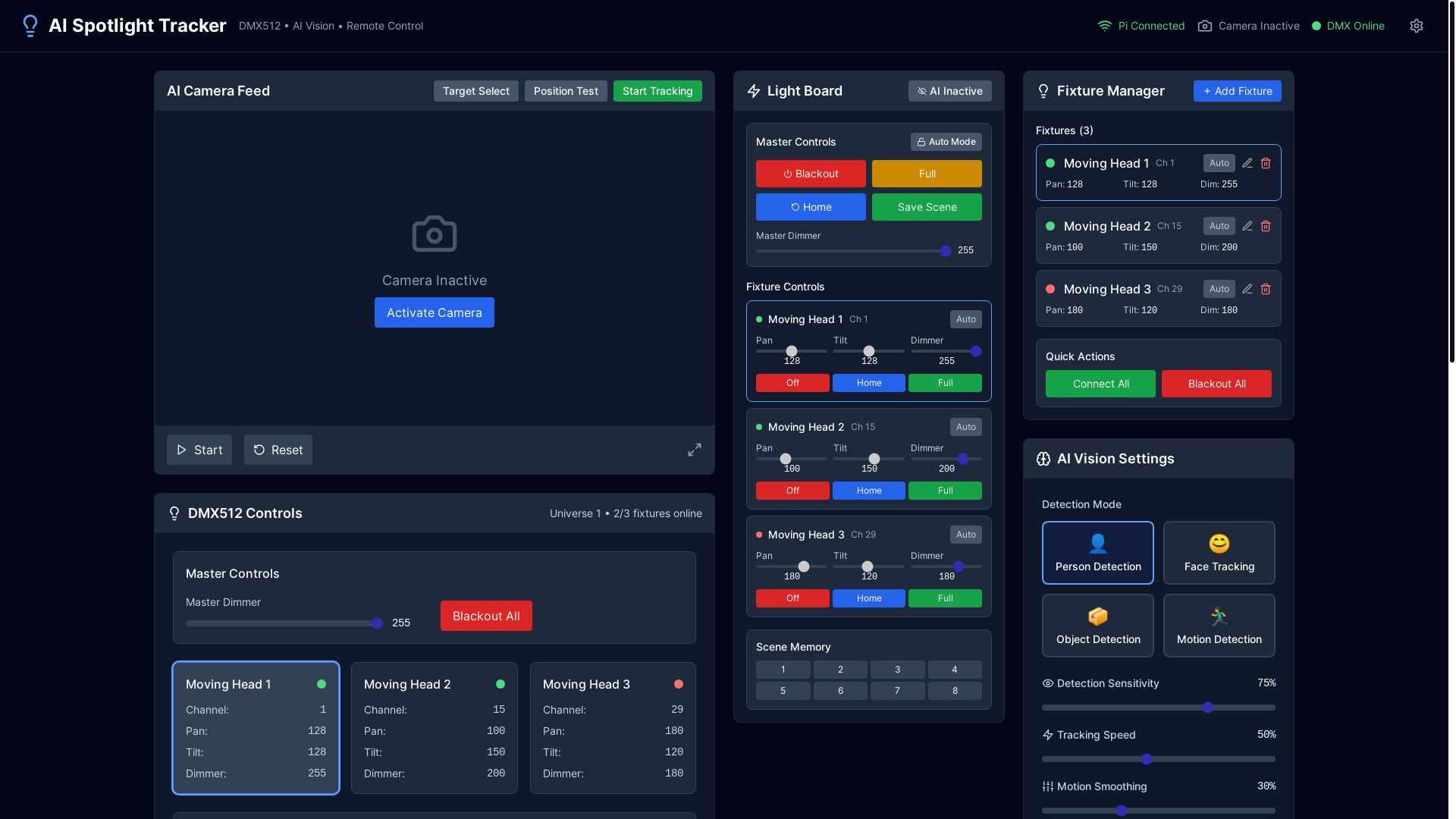Select Moving Head 1 card in DMX512 Controls

pyautogui.click(x=256, y=728)
